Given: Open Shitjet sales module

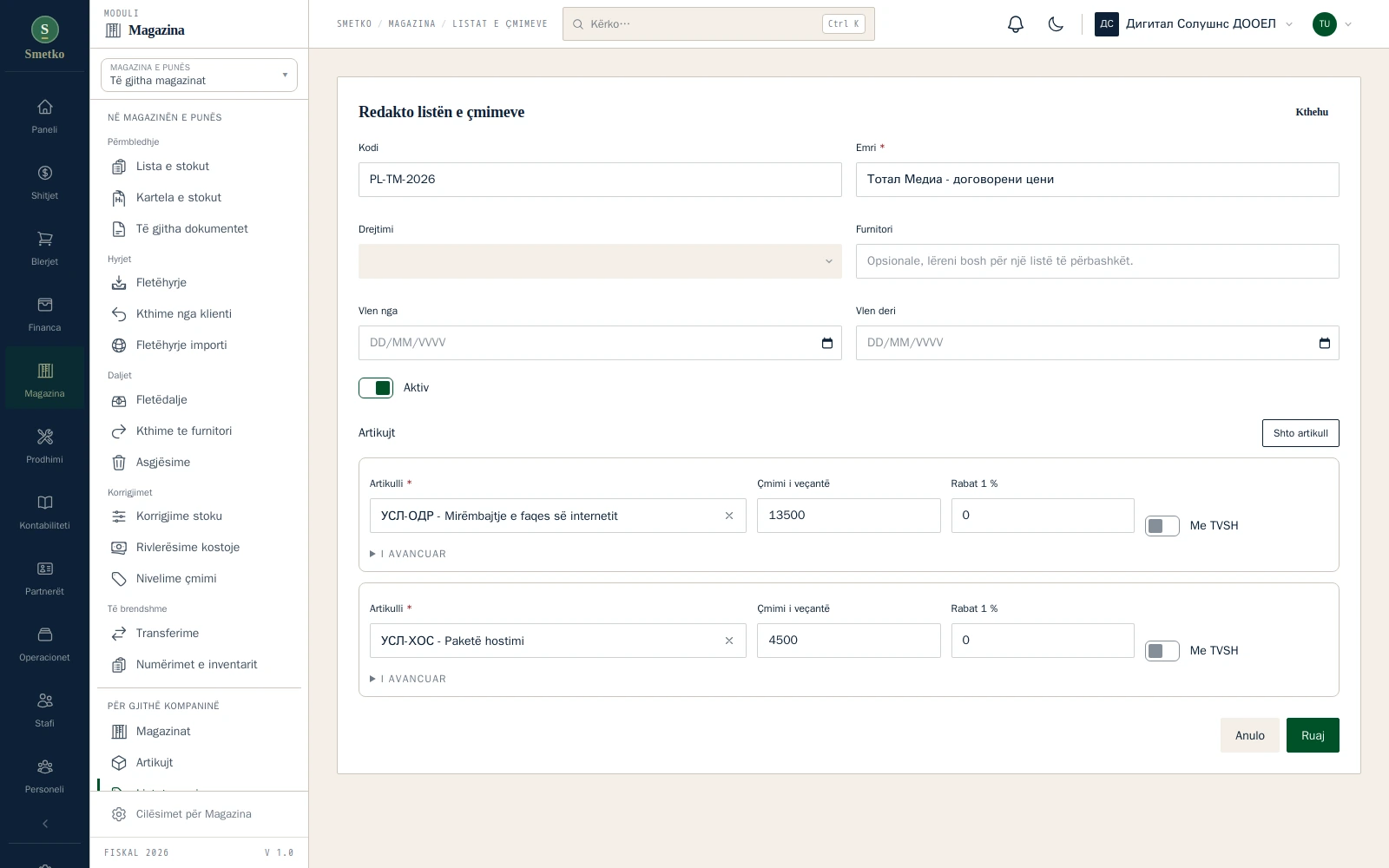Looking at the screenshot, I should [45, 183].
